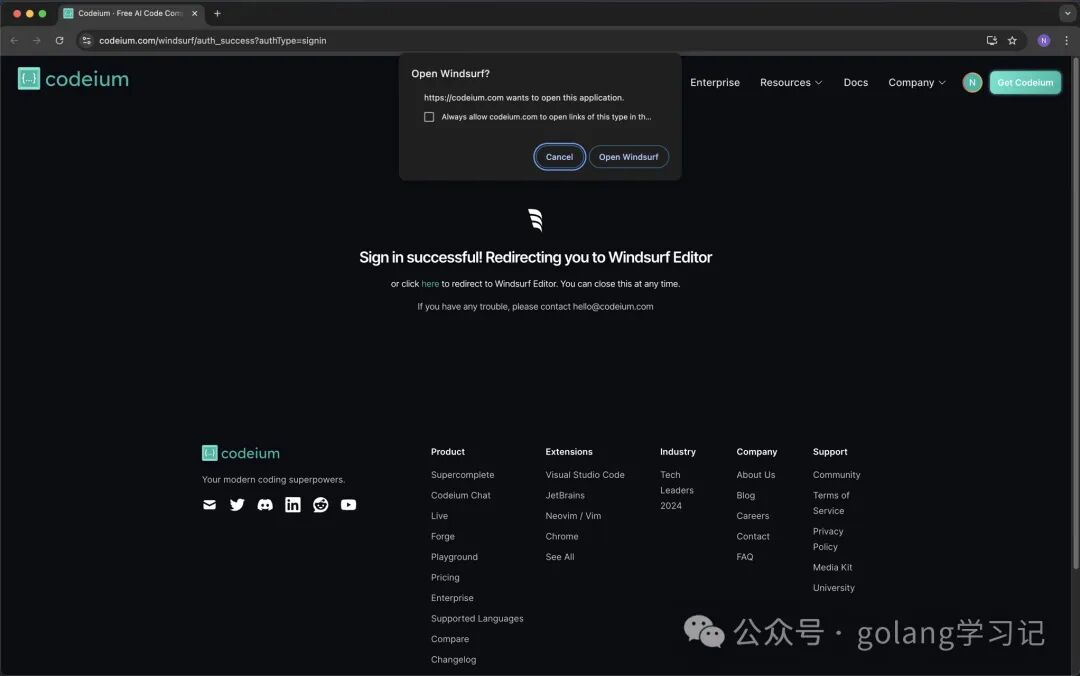
Task: Select the Codeium browser tab
Action: [129, 13]
